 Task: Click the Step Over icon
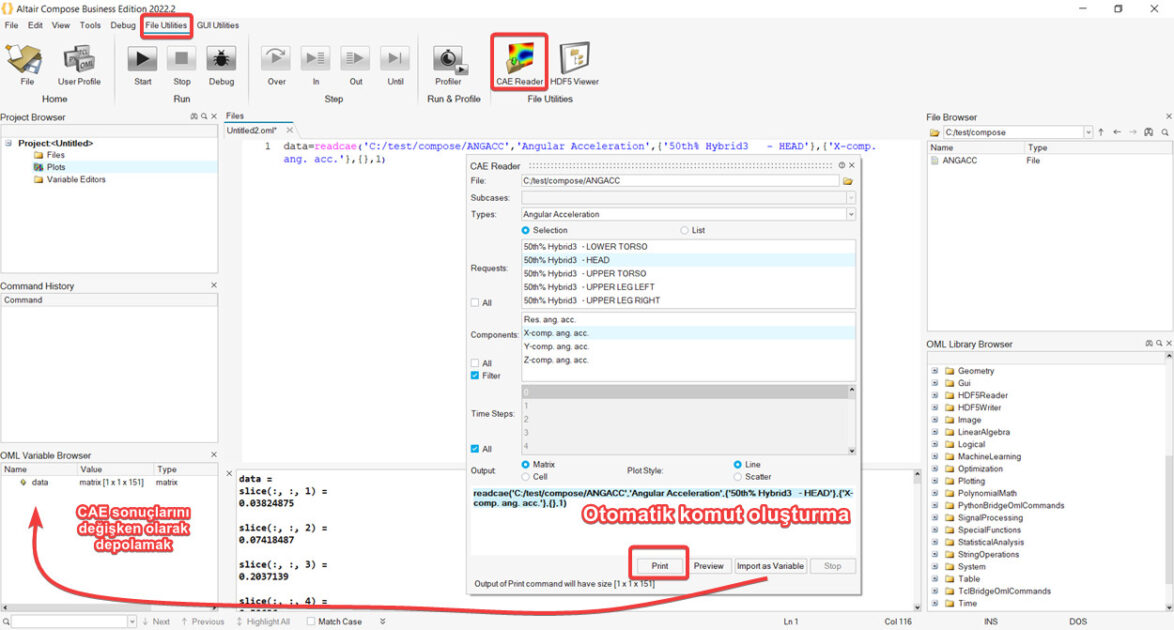(276, 61)
